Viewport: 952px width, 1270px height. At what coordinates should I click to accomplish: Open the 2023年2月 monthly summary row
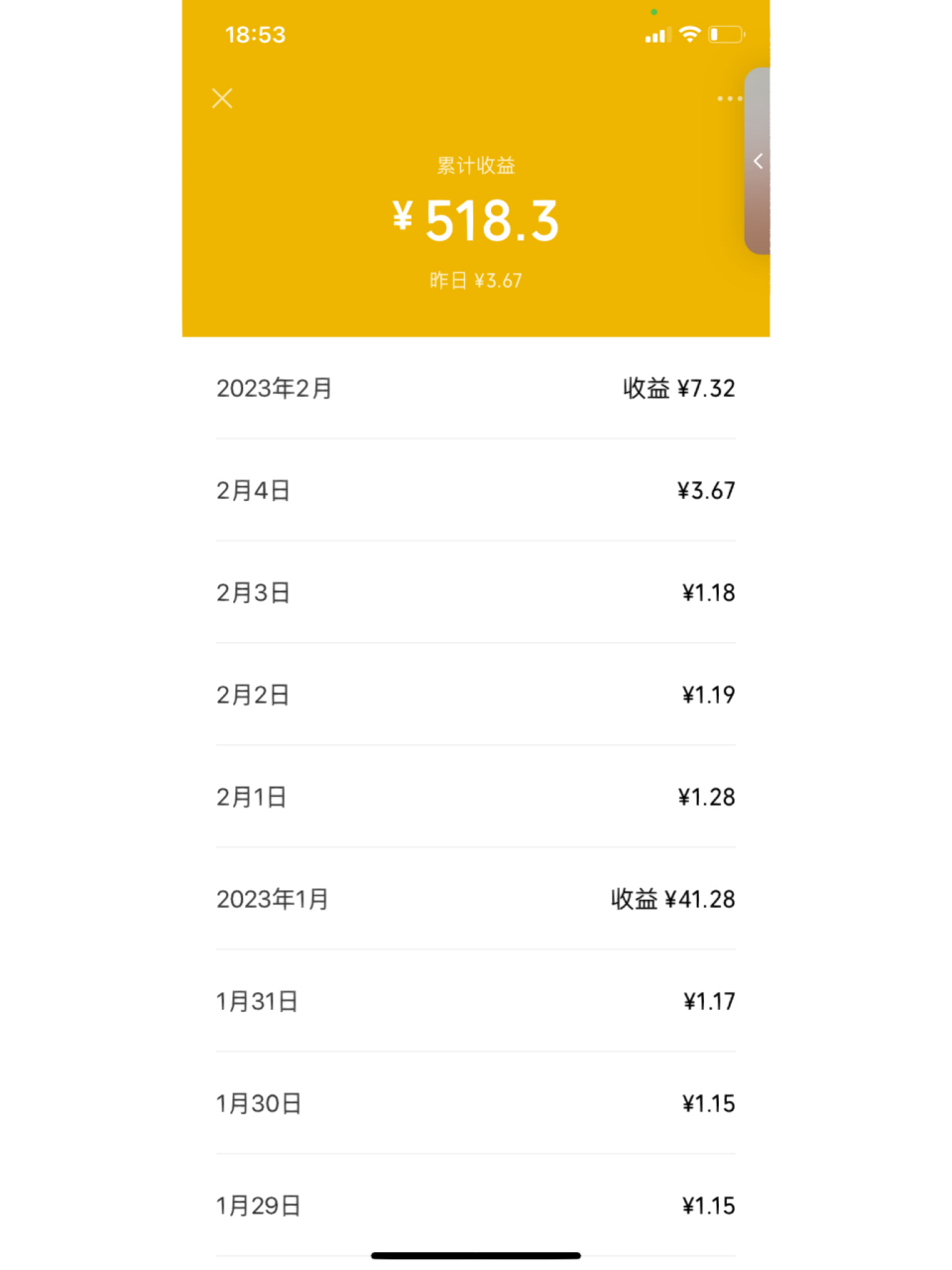pos(476,388)
